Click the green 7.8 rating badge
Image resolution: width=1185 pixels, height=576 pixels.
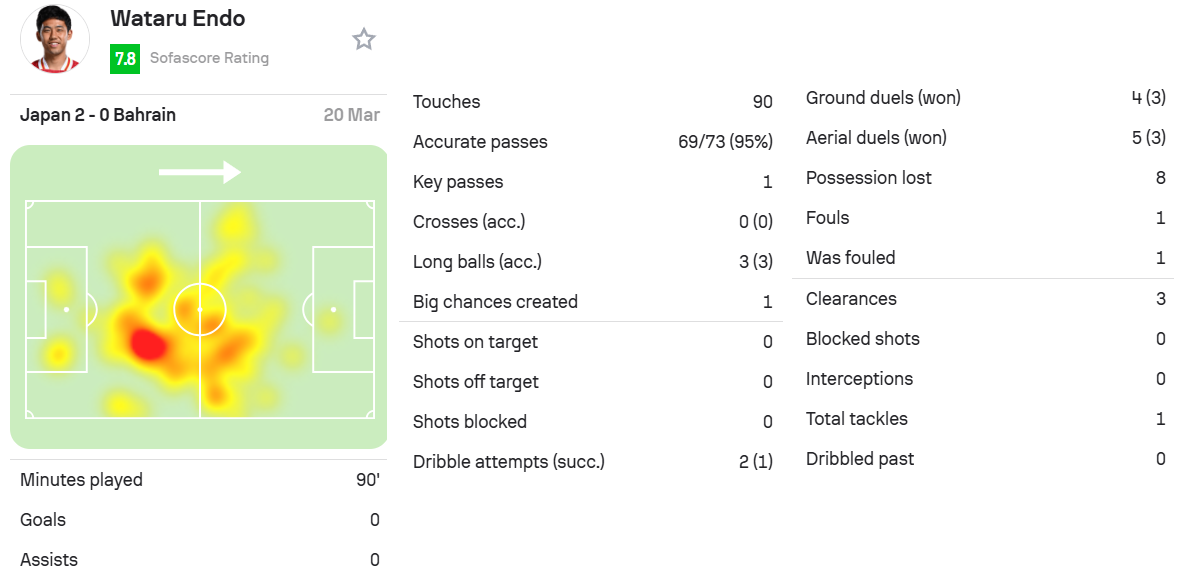tap(125, 58)
